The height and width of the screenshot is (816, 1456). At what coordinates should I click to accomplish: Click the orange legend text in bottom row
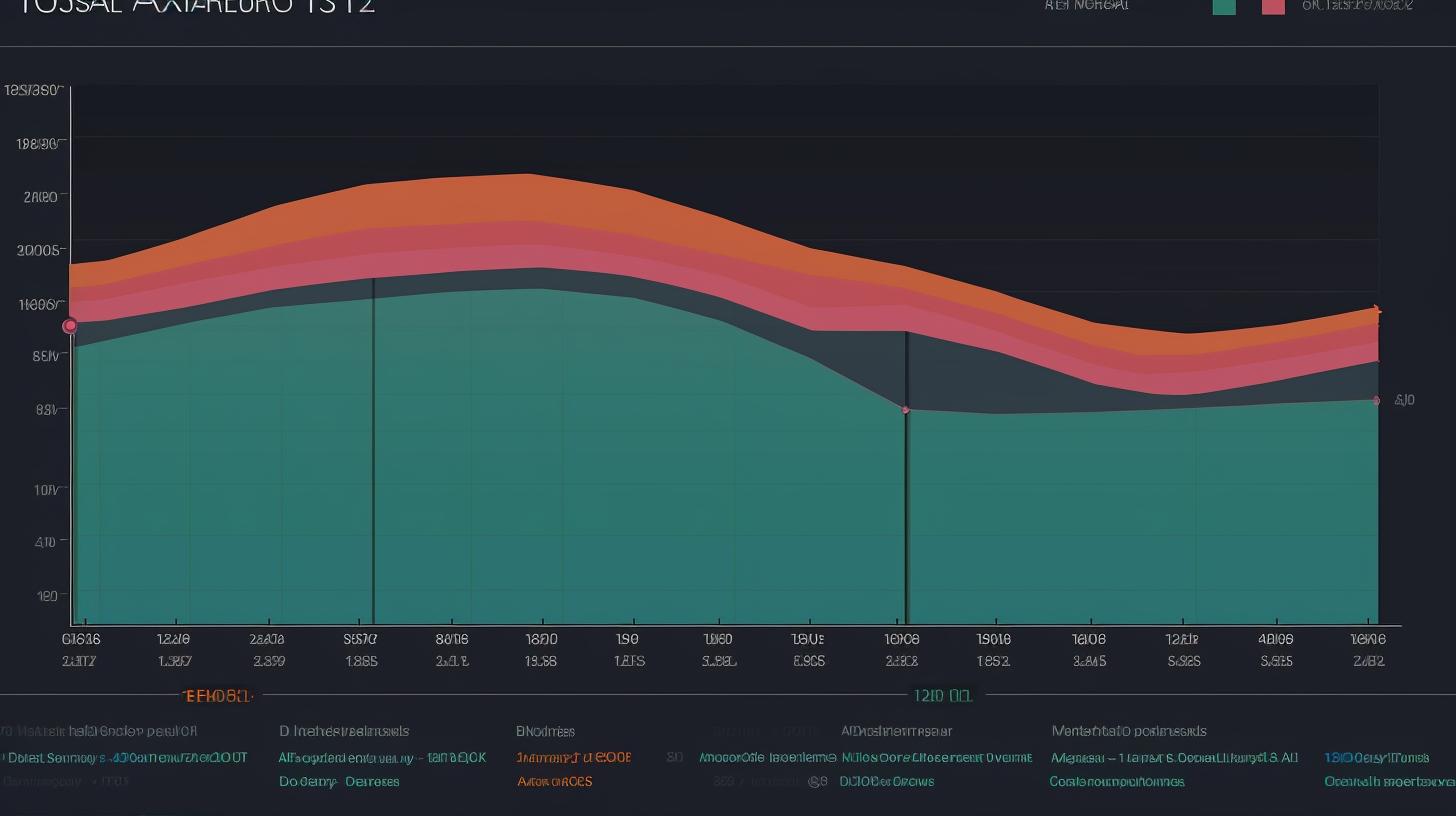(574, 758)
